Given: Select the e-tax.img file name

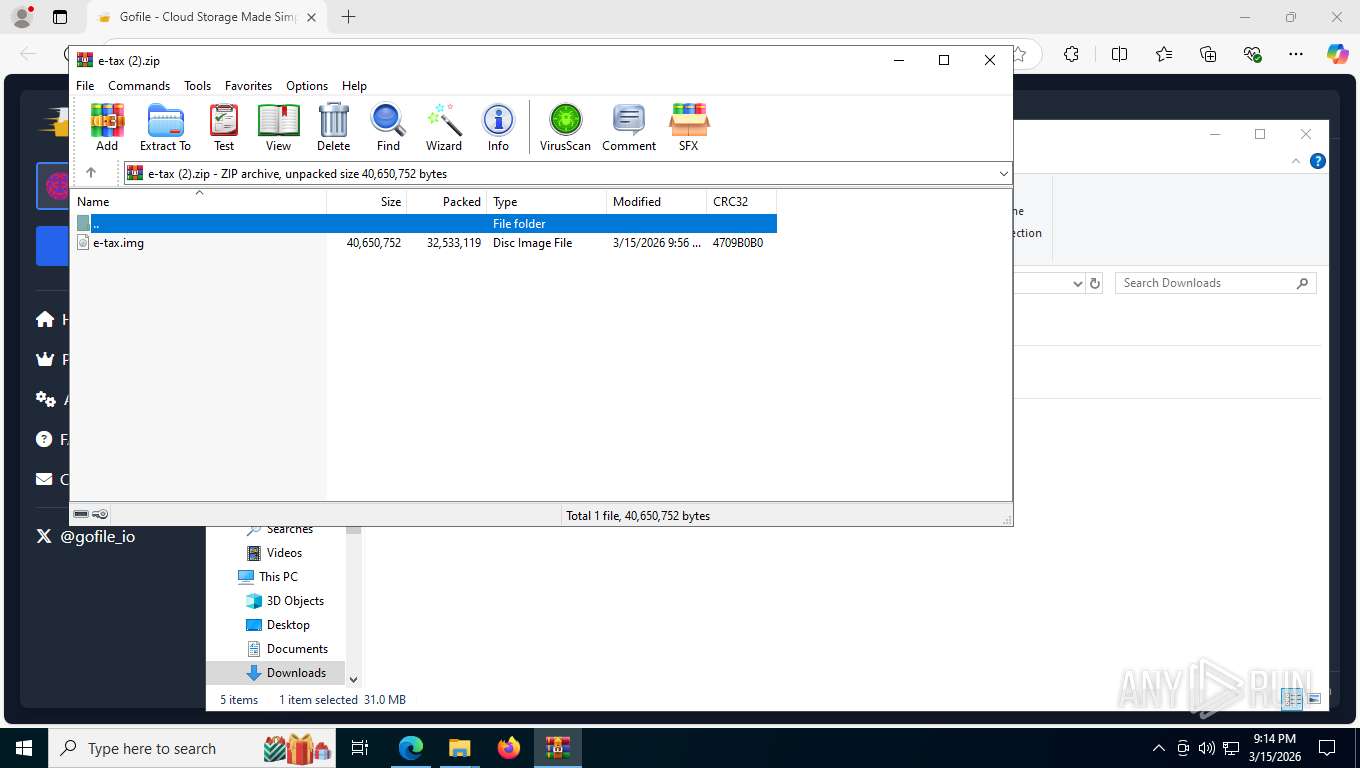Looking at the screenshot, I should pos(118,243).
